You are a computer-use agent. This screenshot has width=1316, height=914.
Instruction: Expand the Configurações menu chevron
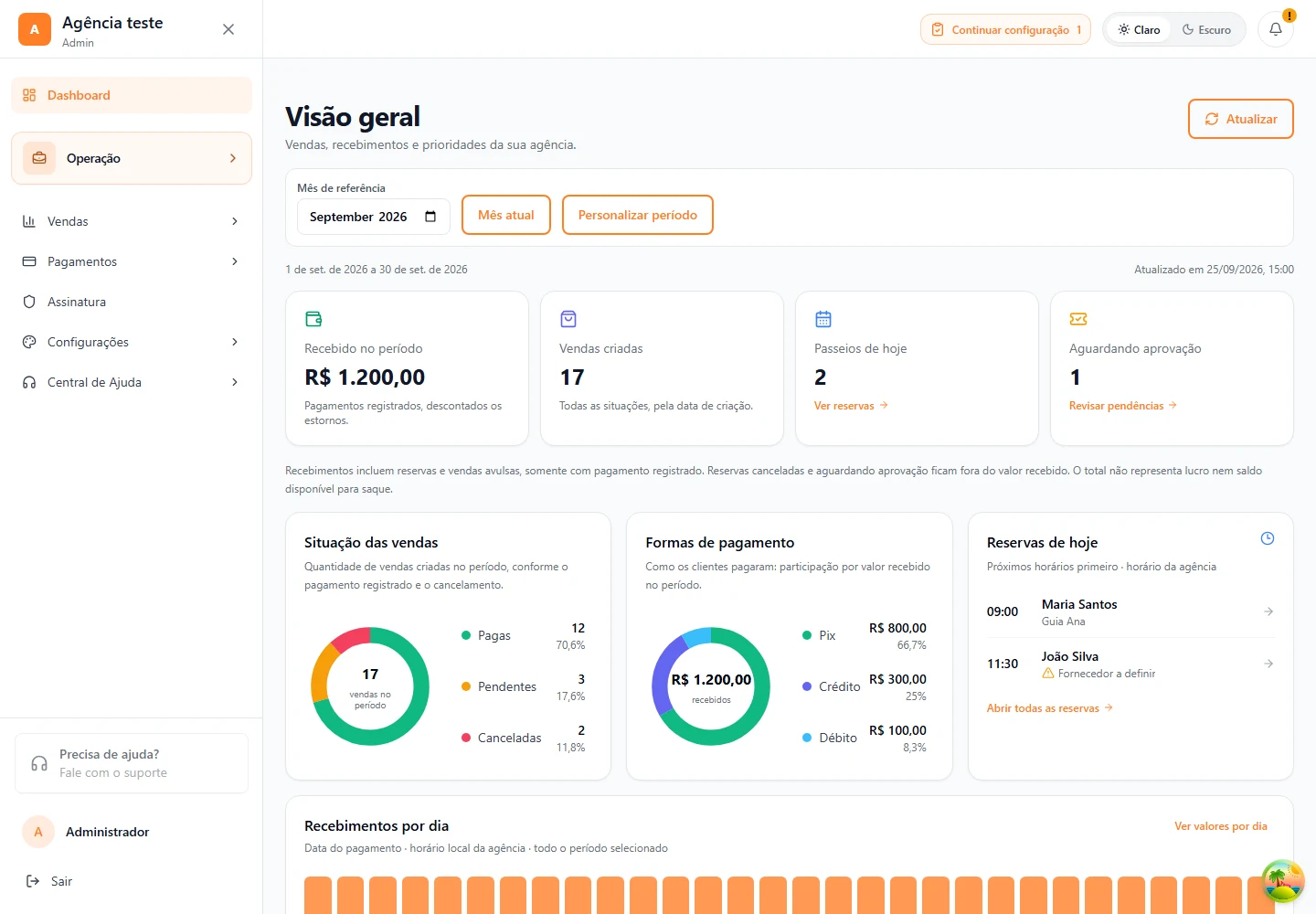click(235, 342)
